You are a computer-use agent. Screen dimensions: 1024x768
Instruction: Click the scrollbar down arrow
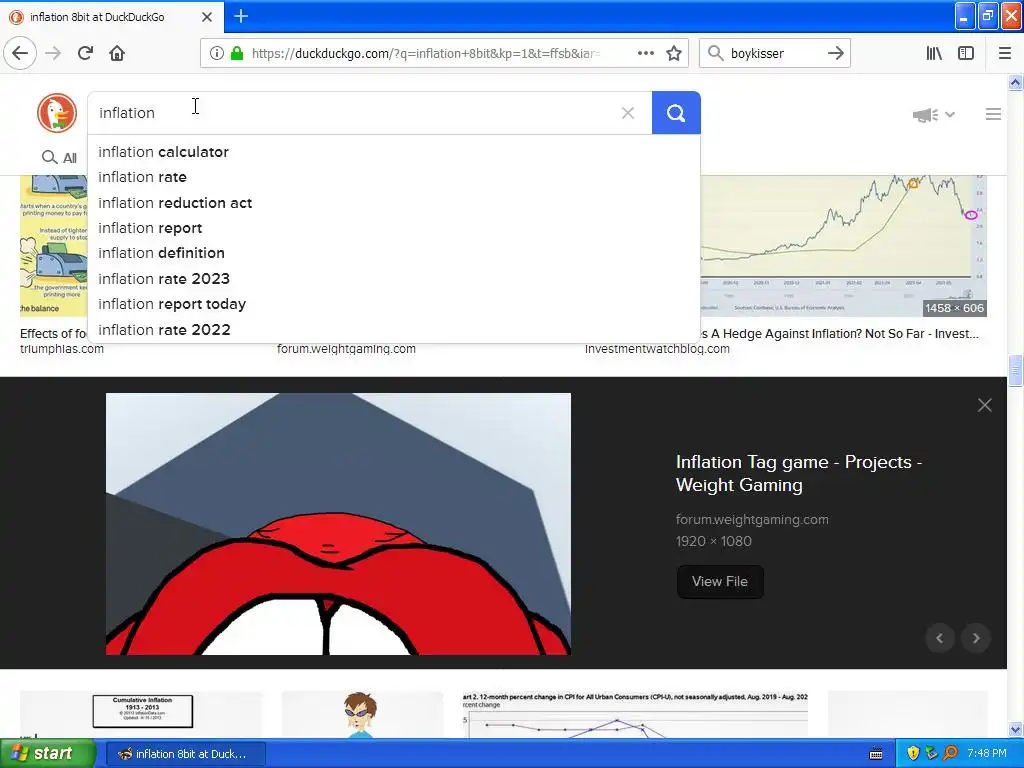(1015, 729)
